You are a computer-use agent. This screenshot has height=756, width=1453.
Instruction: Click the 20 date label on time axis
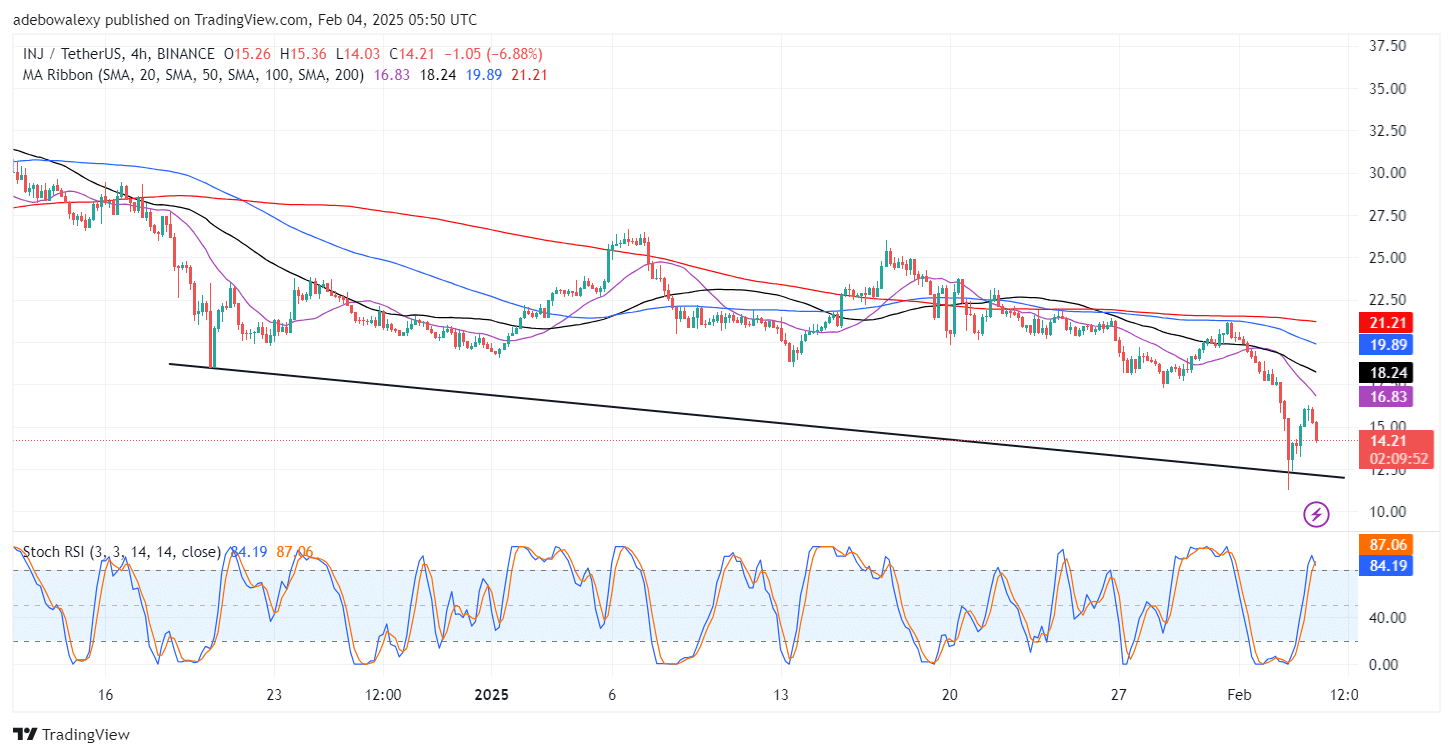tap(950, 695)
